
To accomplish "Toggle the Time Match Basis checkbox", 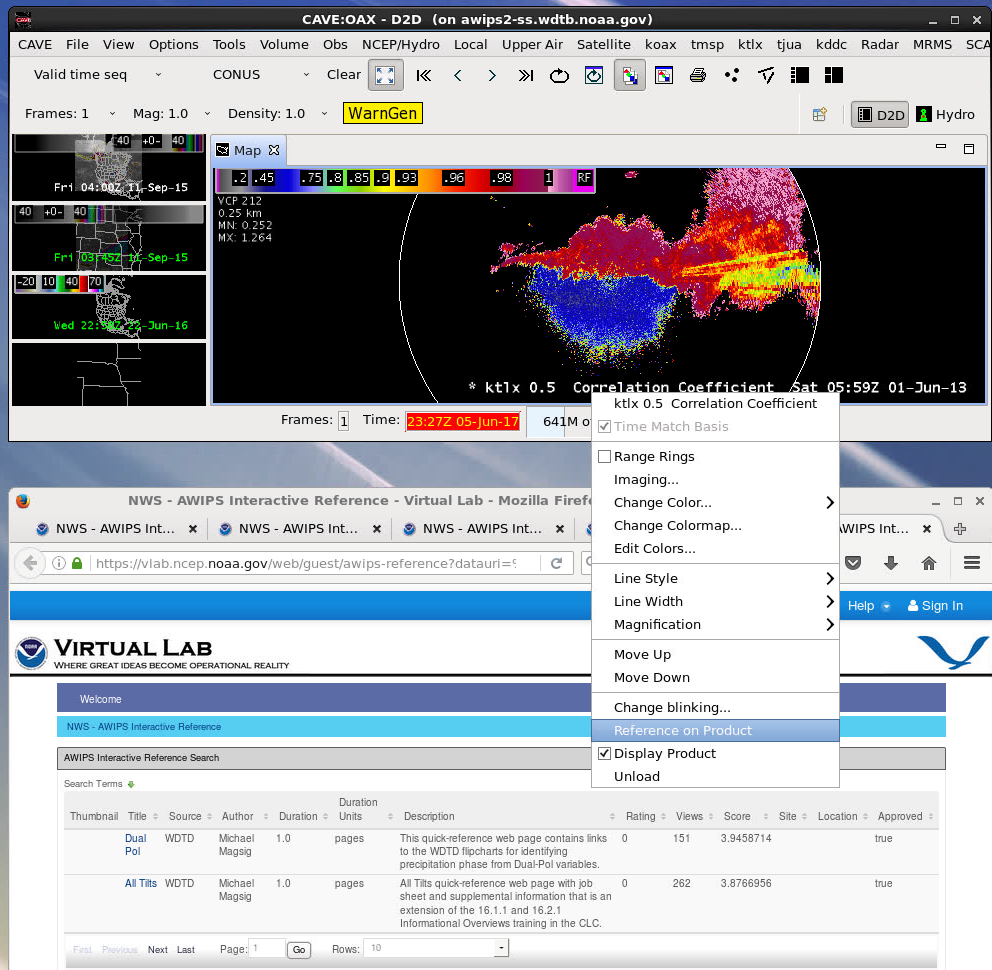I will [604, 426].
